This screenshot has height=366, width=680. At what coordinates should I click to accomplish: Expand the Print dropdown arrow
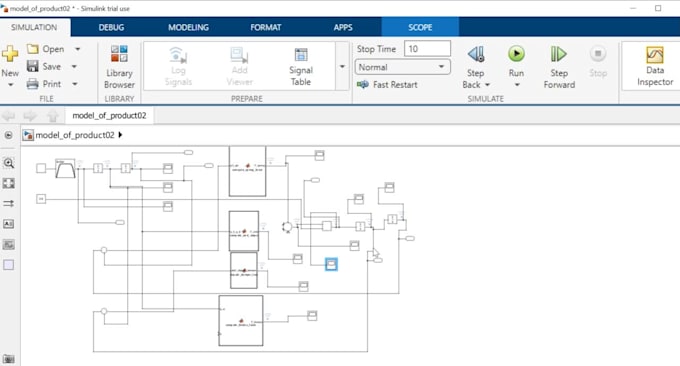click(x=75, y=84)
